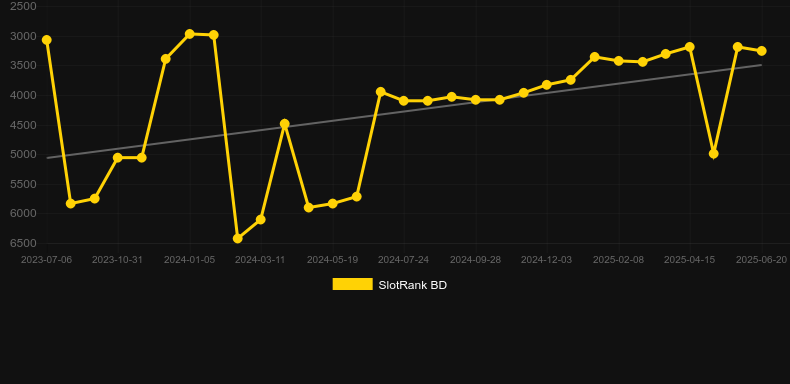The image size is (790, 384).
Task: Click the 2023-10-31 x-axis date label
Action: coord(117,260)
